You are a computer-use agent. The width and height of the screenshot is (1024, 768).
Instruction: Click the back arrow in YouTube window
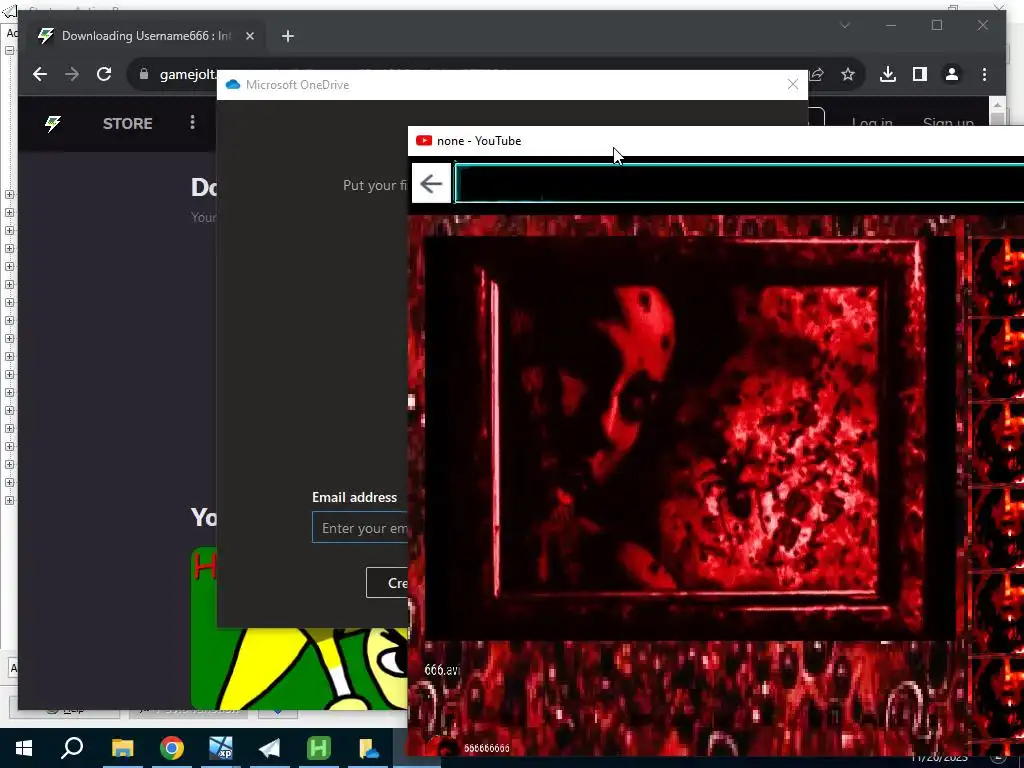[x=431, y=184]
